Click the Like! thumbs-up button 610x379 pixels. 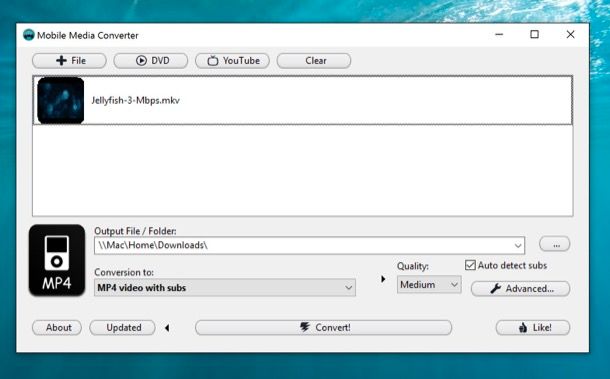pos(533,328)
